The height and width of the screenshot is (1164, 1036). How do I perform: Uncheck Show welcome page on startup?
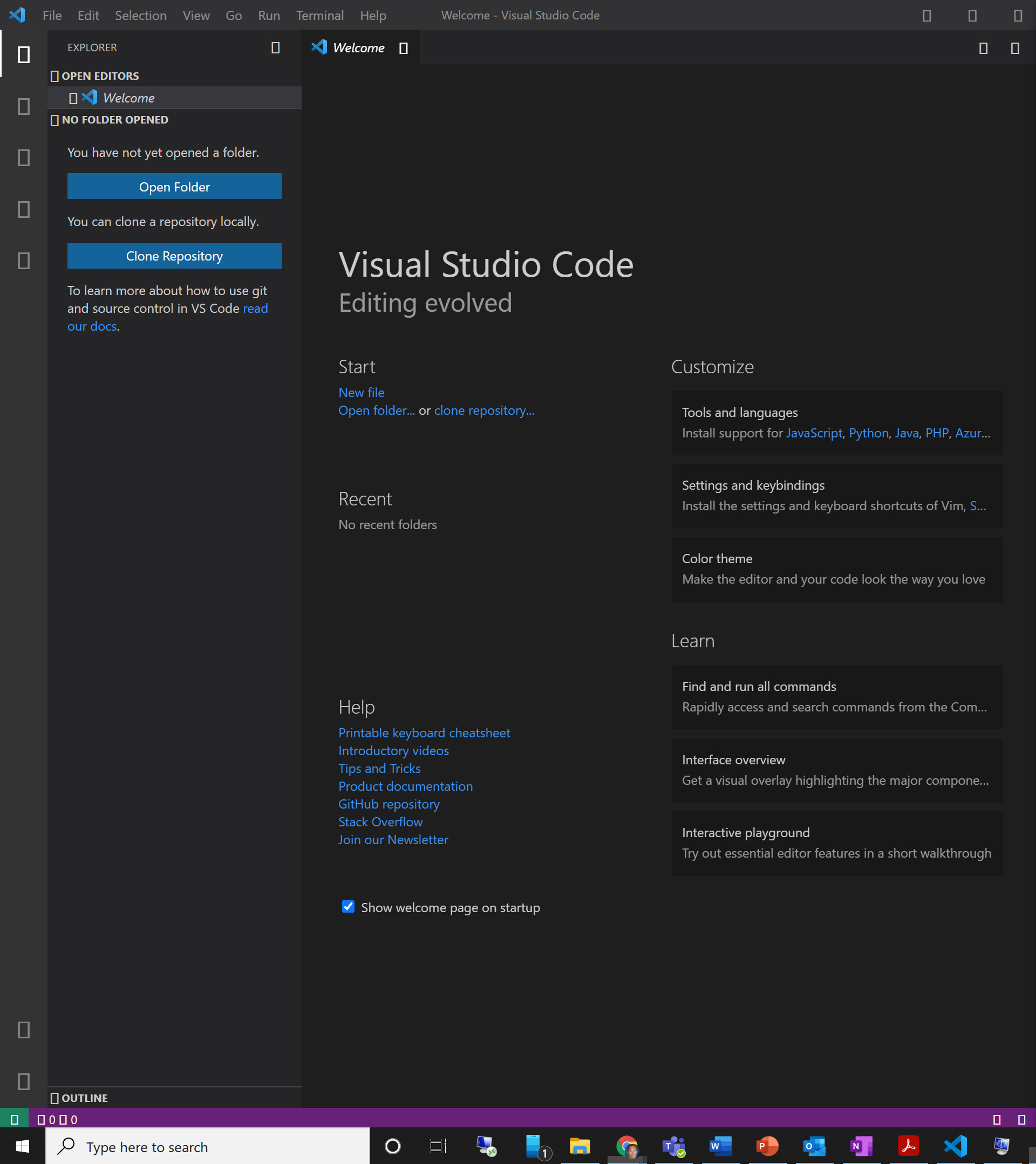tap(348, 907)
